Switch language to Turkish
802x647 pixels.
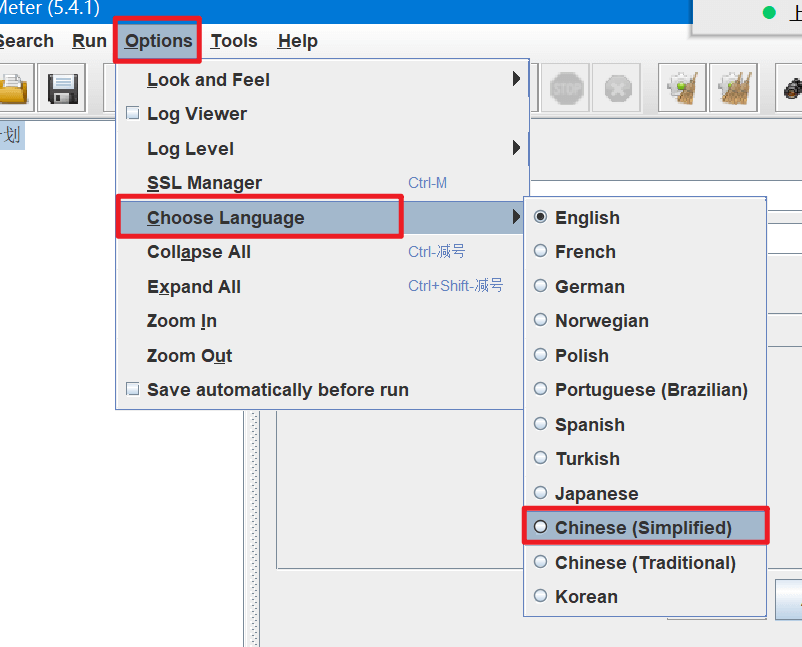pos(645,459)
